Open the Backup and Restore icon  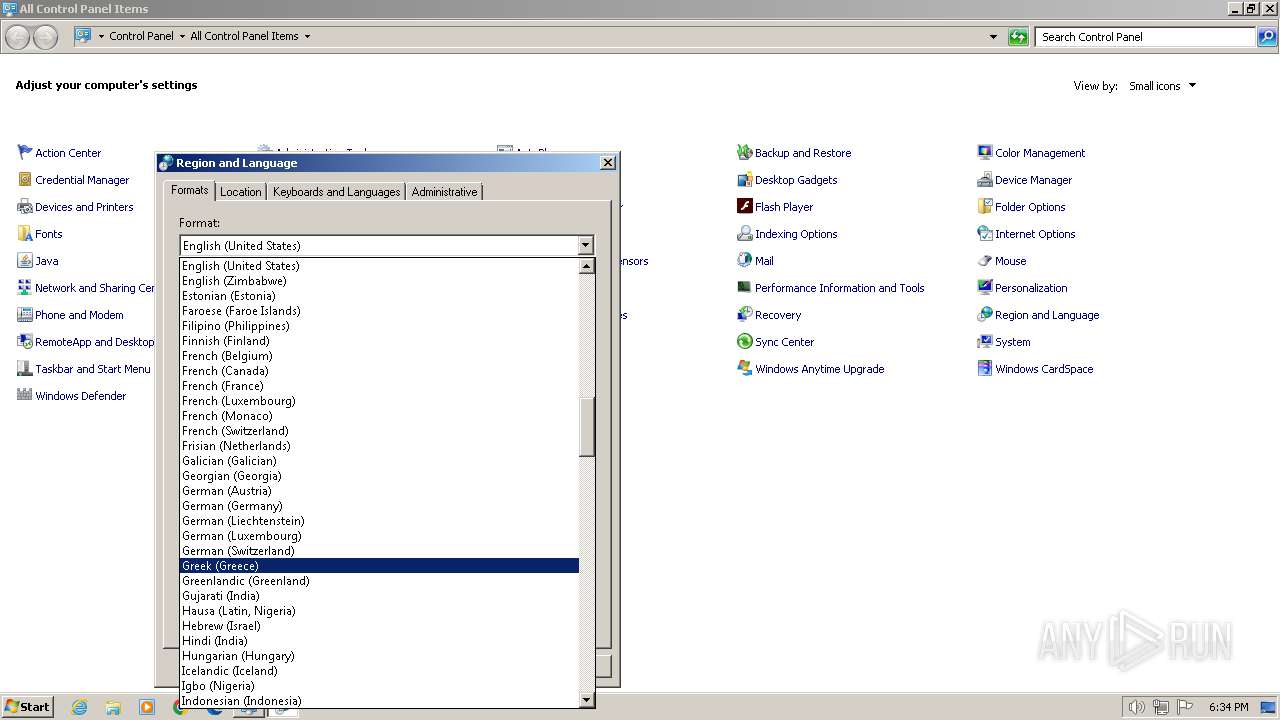[745, 153]
